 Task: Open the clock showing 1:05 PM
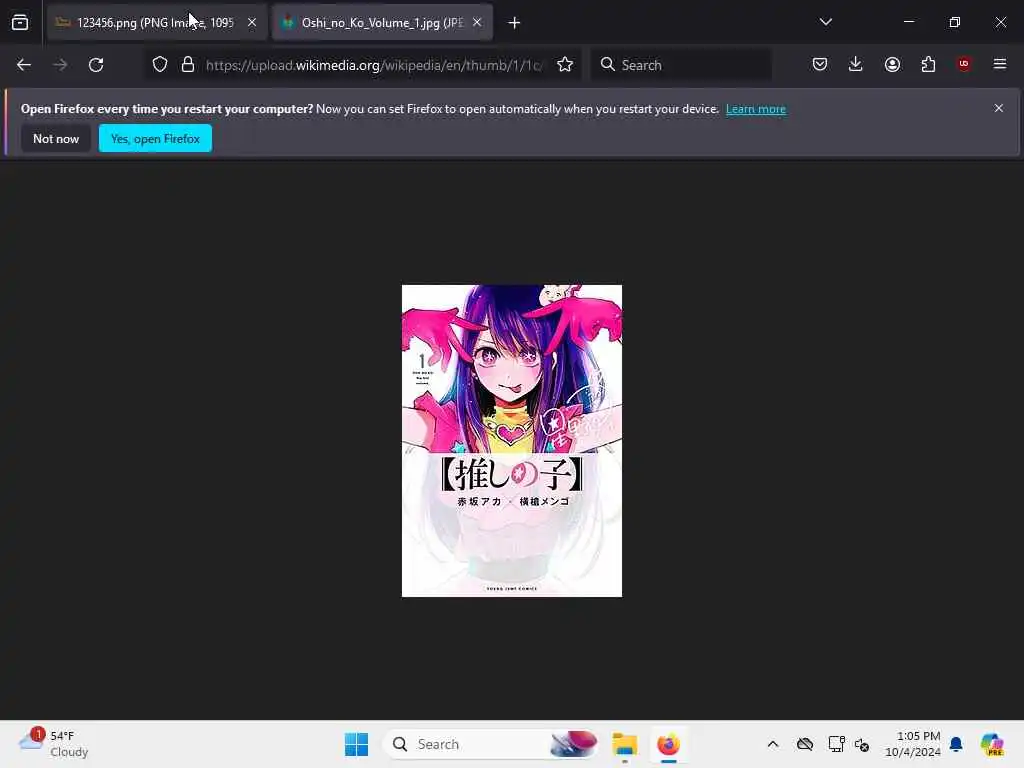point(912,744)
